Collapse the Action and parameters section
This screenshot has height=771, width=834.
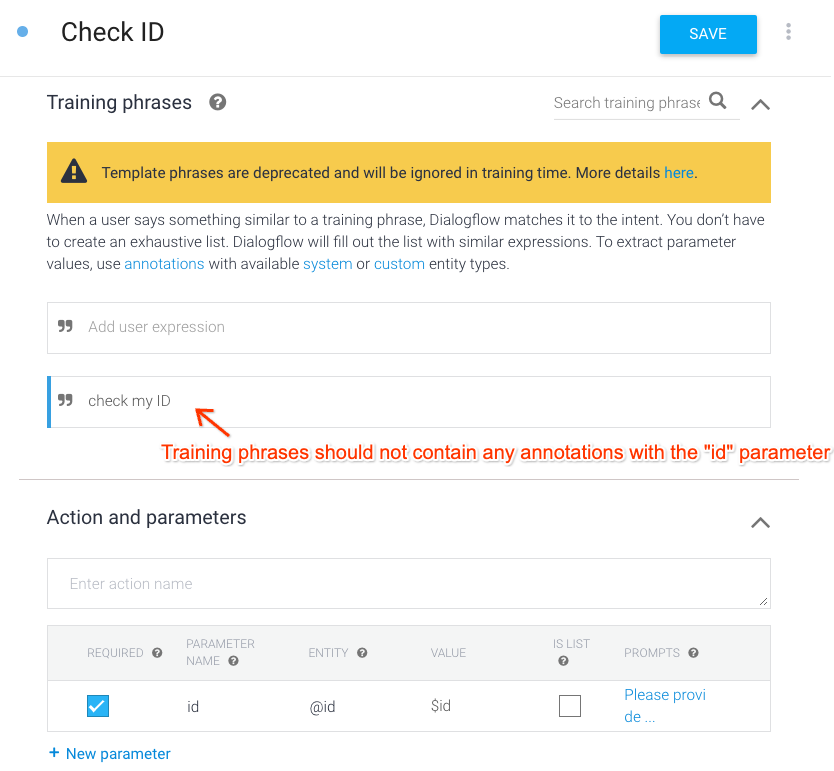(760, 522)
